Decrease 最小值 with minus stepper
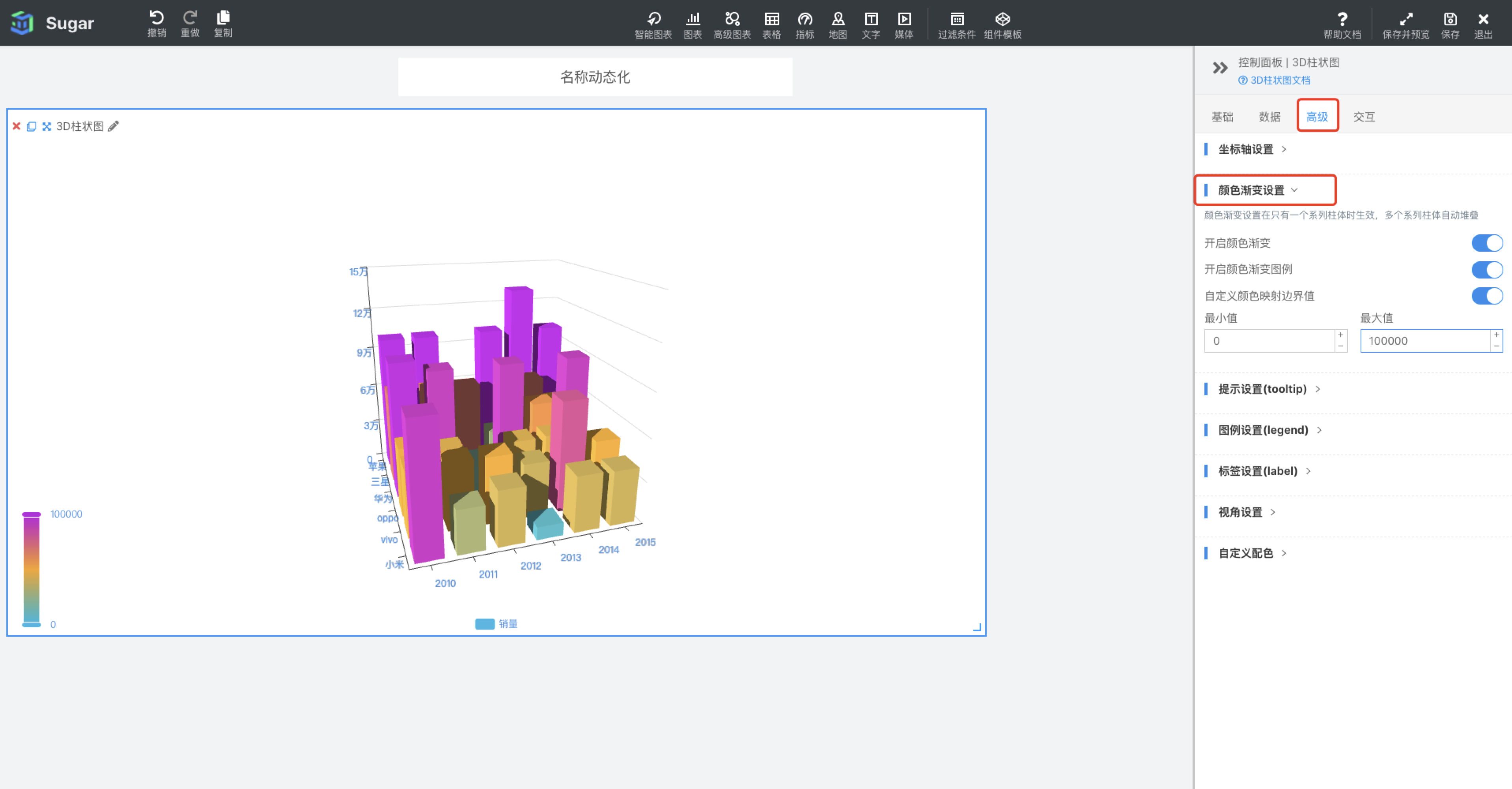This screenshot has width=1512, height=789. [x=1340, y=346]
